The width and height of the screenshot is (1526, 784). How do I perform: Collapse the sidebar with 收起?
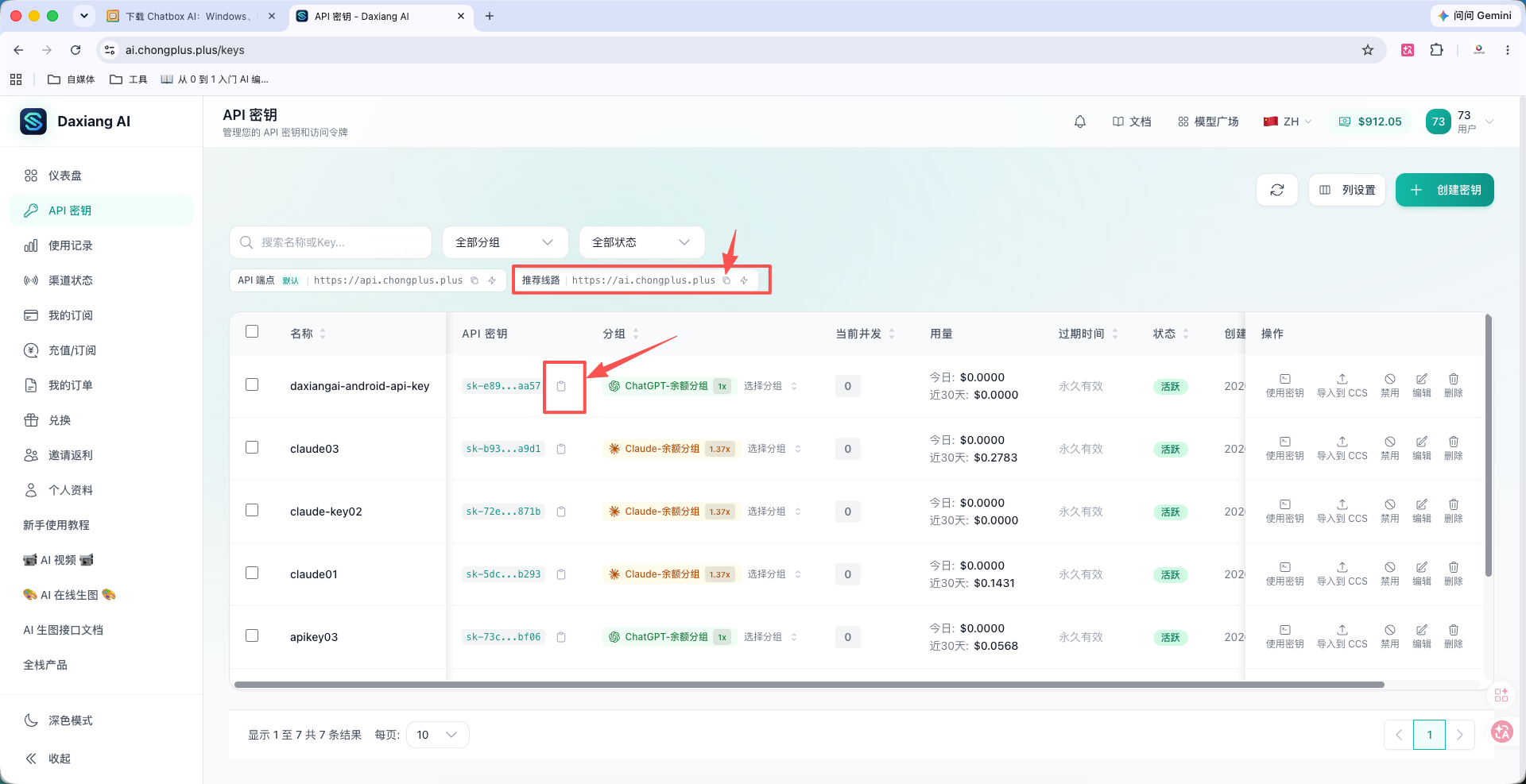point(101,759)
